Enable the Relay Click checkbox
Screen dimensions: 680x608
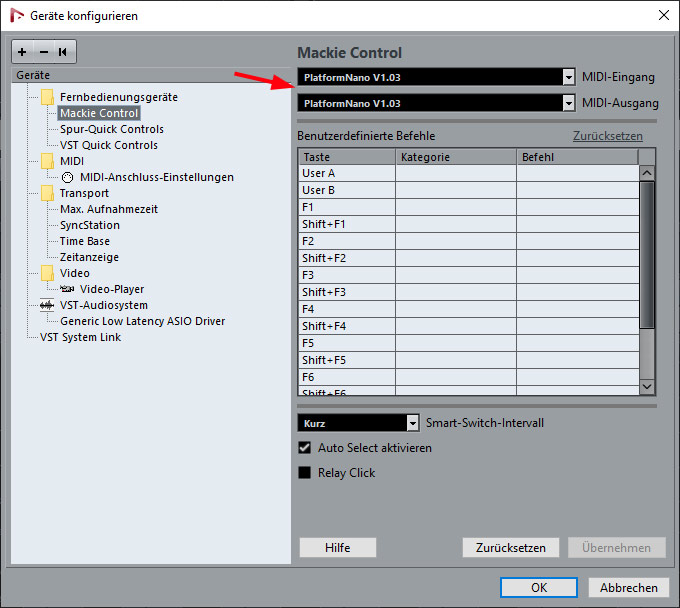pos(305,473)
